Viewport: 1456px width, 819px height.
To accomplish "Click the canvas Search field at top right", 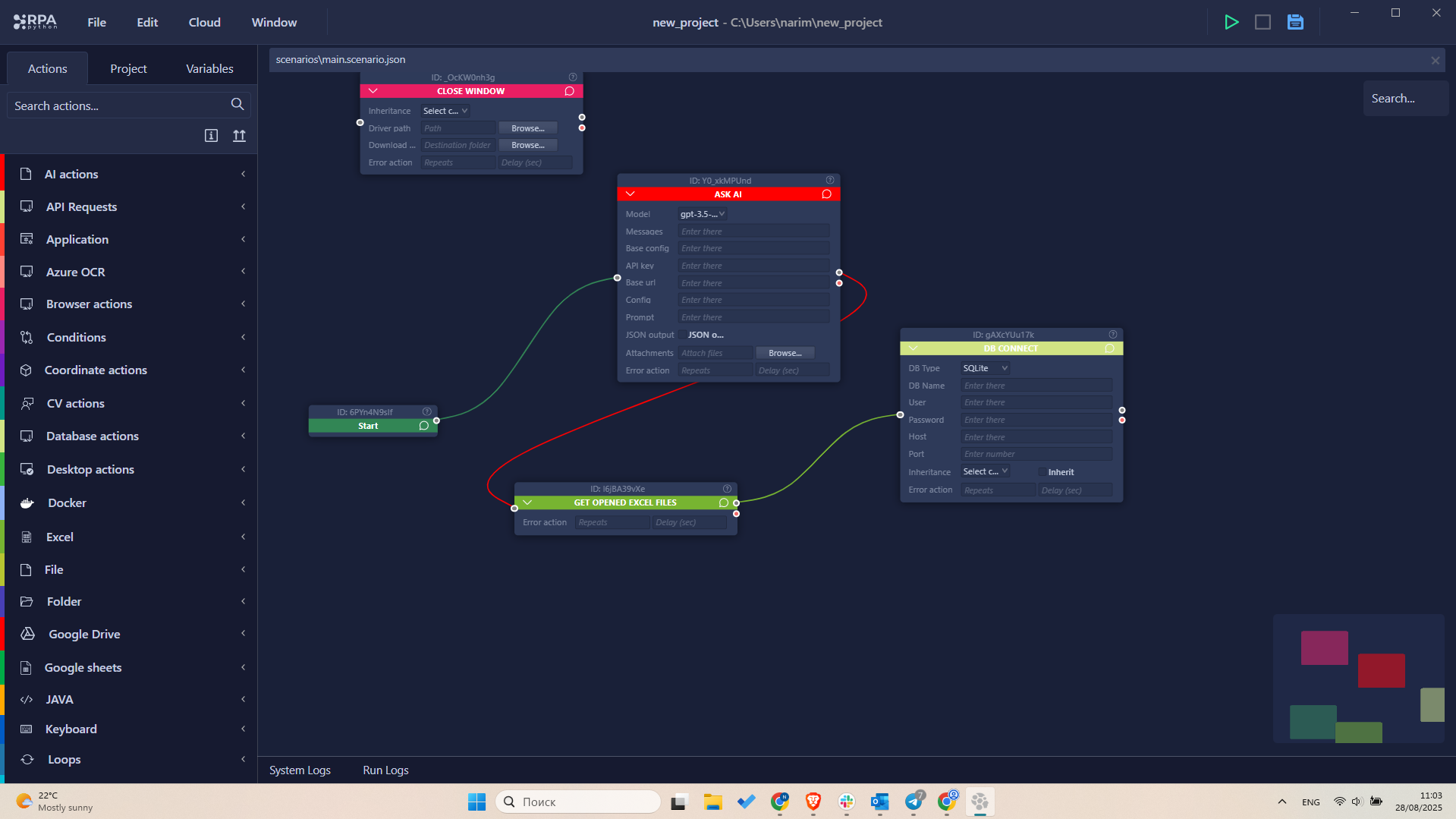I will 1405,99.
